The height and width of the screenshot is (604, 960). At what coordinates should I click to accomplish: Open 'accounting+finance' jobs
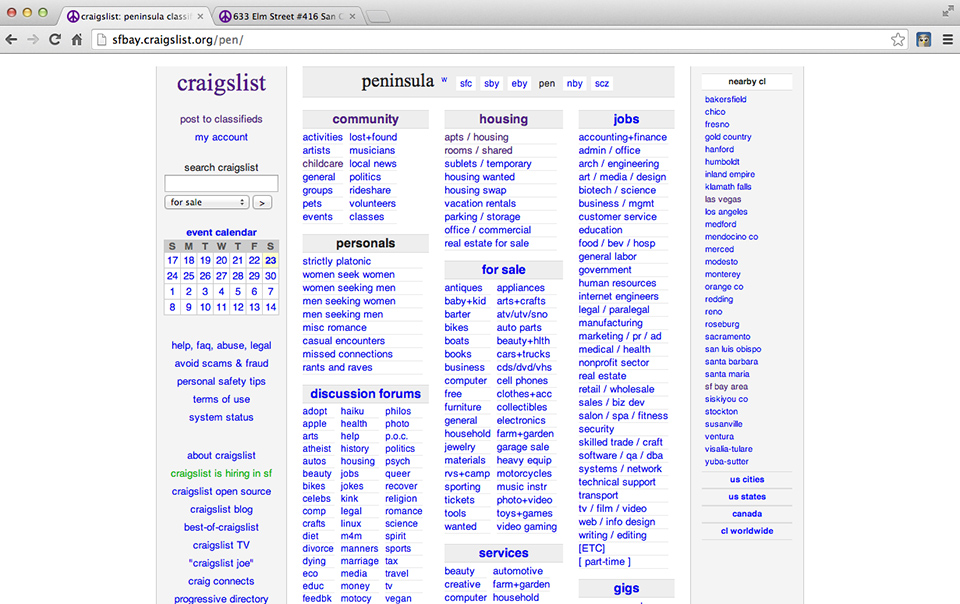pyautogui.click(x=623, y=137)
